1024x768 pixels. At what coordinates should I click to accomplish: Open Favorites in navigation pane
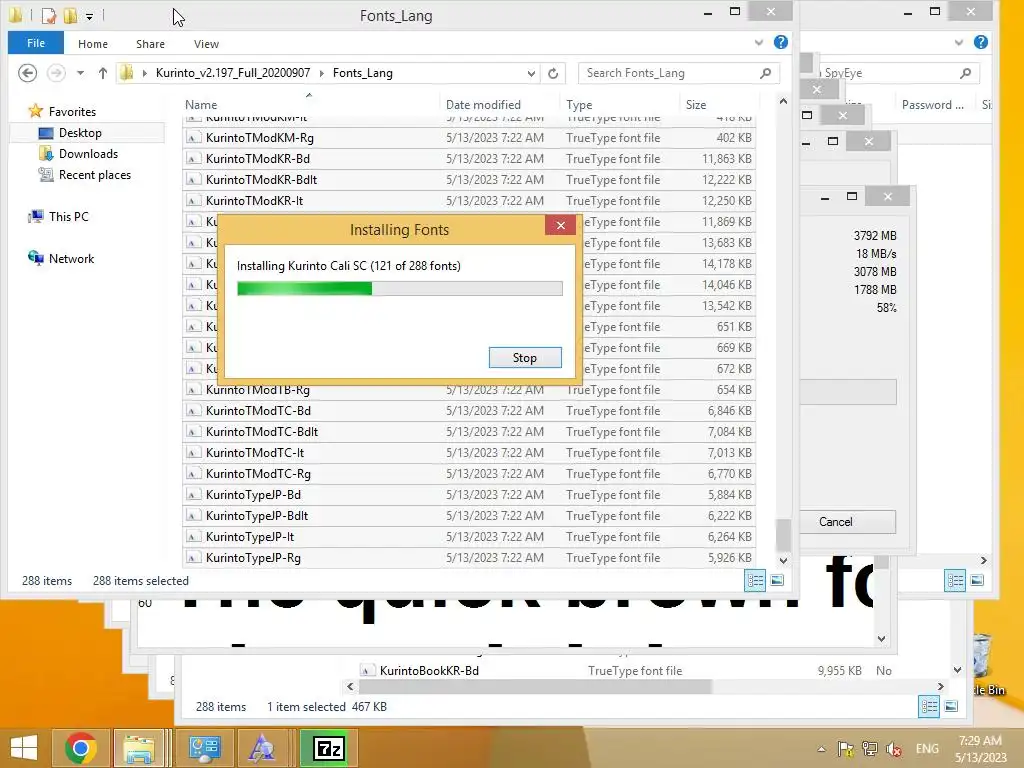point(72,112)
